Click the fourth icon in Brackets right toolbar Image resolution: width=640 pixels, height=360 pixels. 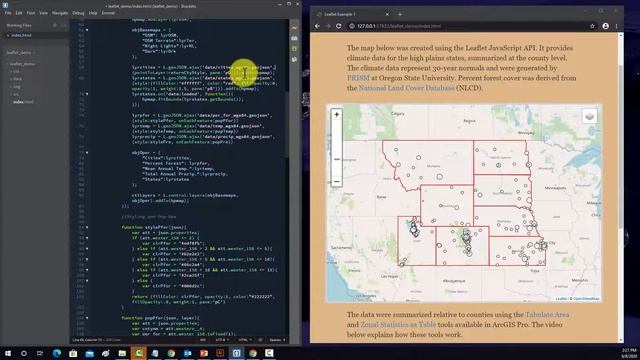pos(294,59)
